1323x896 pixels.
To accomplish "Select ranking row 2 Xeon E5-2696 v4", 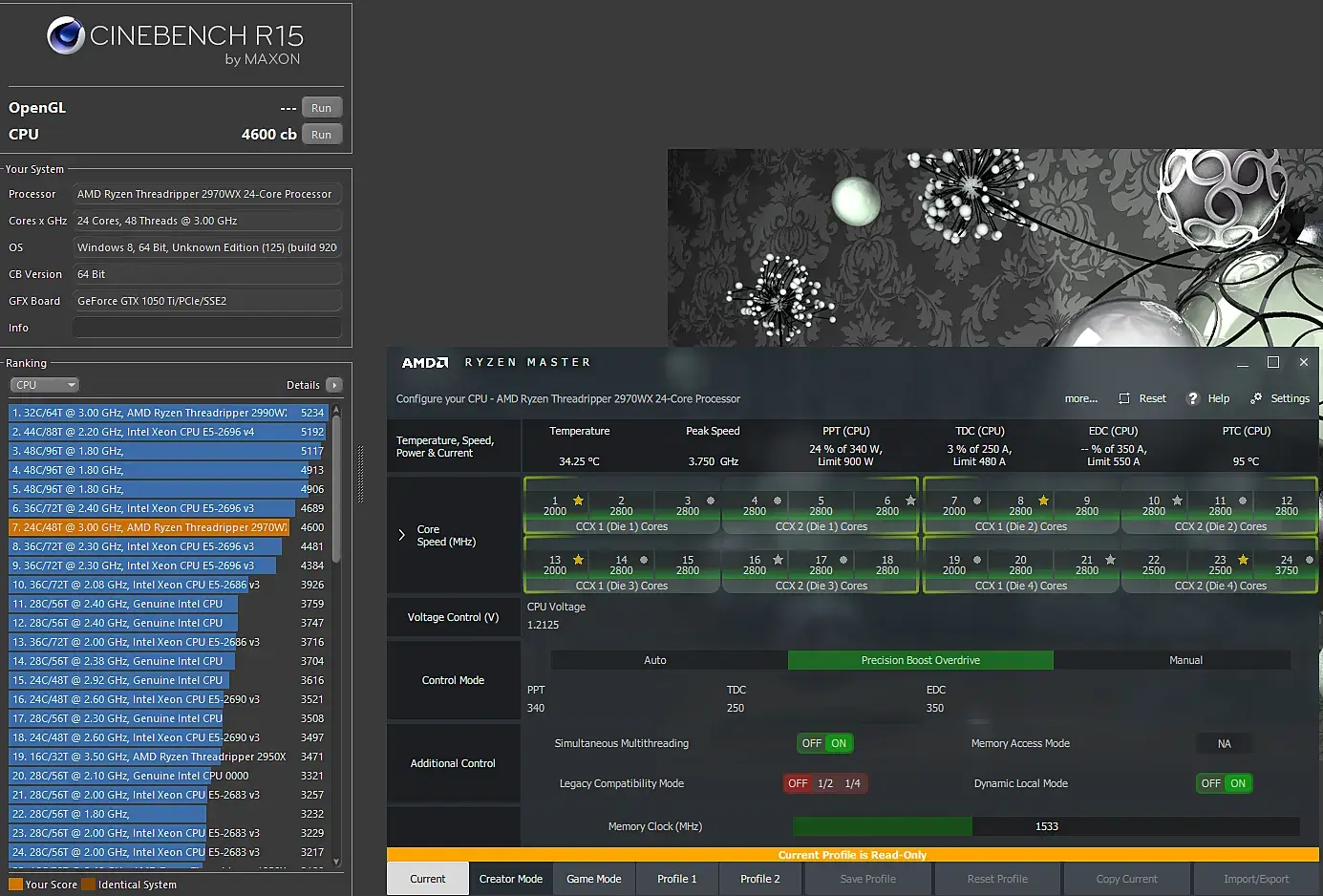I will click(168, 432).
